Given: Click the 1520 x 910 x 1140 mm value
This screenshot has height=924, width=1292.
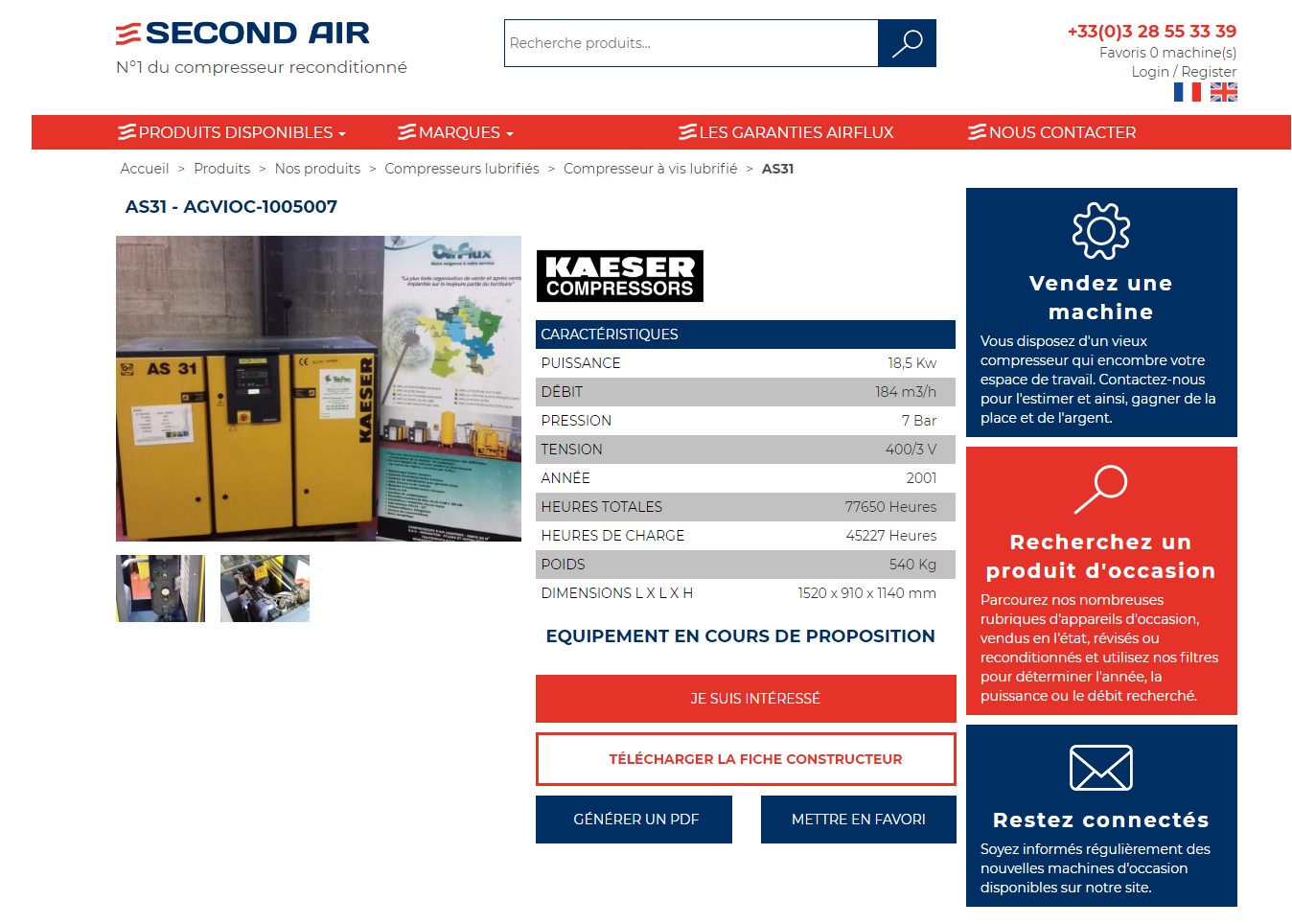Looking at the screenshot, I should 867,593.
